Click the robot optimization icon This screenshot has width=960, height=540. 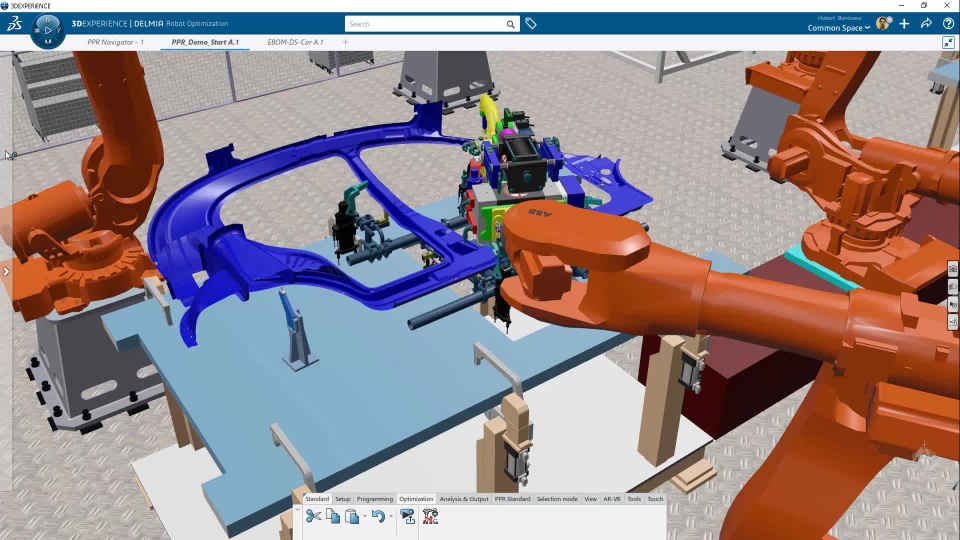click(430, 517)
